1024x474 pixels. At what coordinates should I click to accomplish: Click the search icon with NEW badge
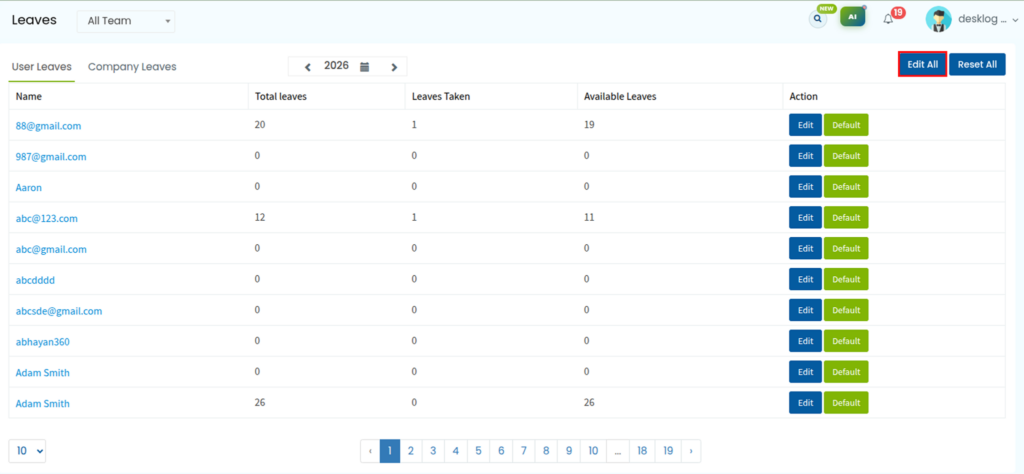click(x=818, y=19)
